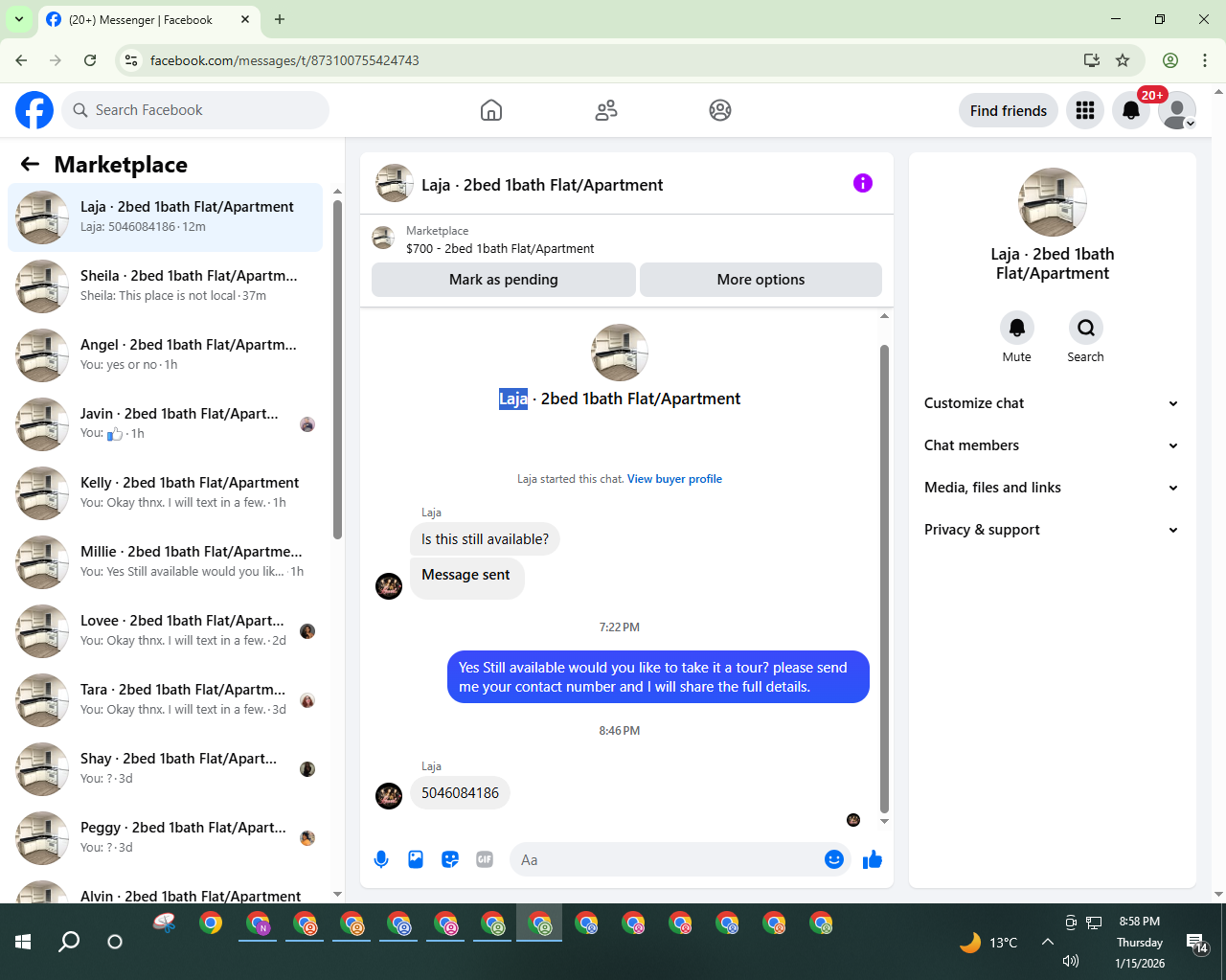1226x980 pixels.
Task: Go back from Marketplace using the arrow
Action: [31, 164]
